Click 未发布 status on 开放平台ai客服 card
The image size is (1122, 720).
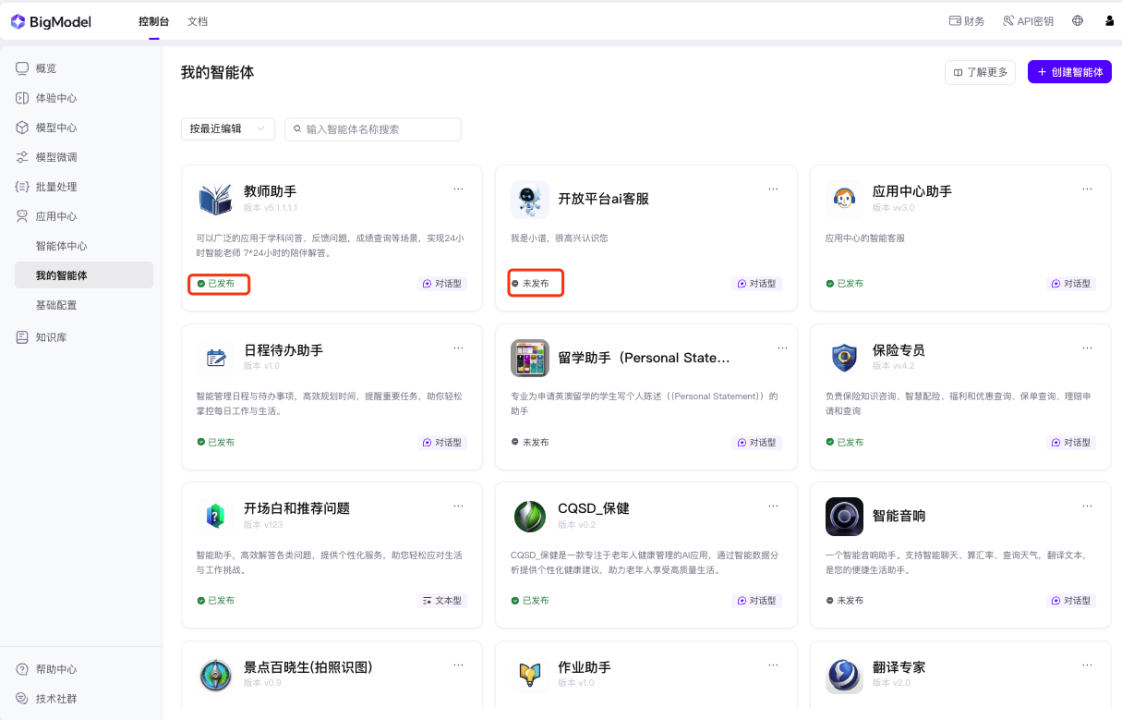coord(530,283)
